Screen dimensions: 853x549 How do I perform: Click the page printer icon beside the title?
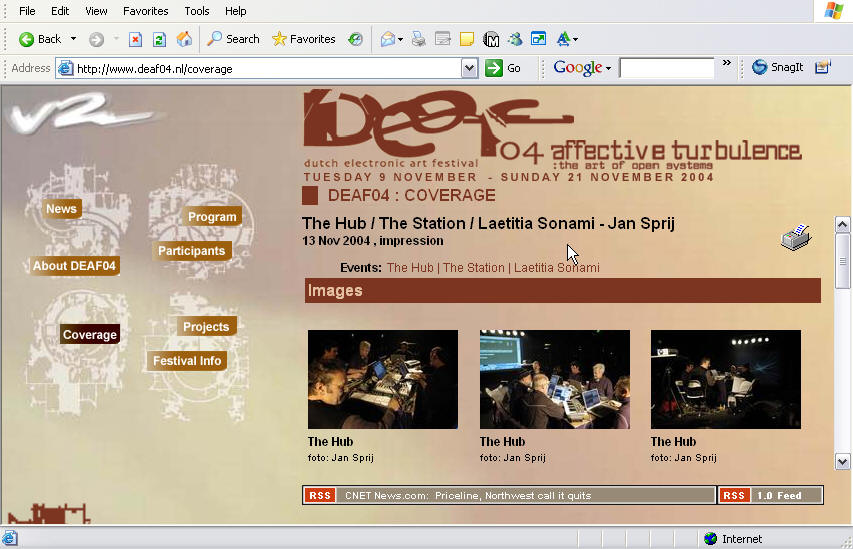point(796,237)
